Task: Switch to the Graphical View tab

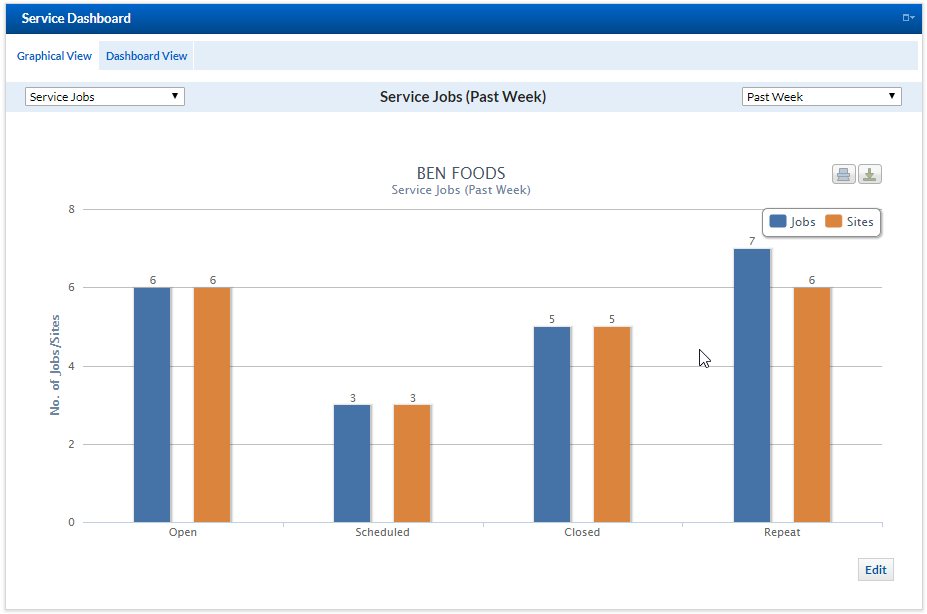Action: pyautogui.click(x=54, y=56)
